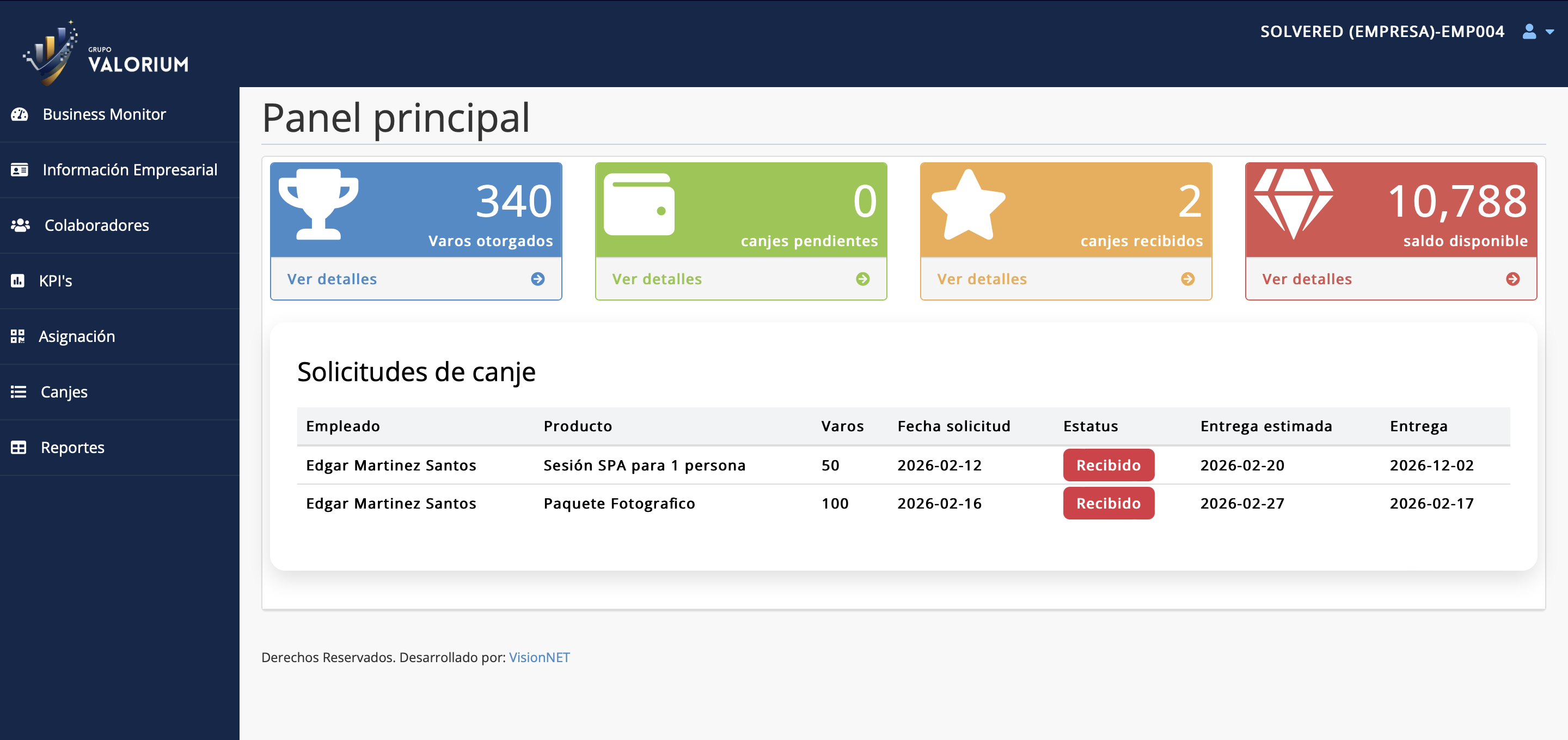Click the blue arrow icon under Varos otorgados
Image resolution: width=1568 pixels, height=740 pixels.
pos(537,279)
